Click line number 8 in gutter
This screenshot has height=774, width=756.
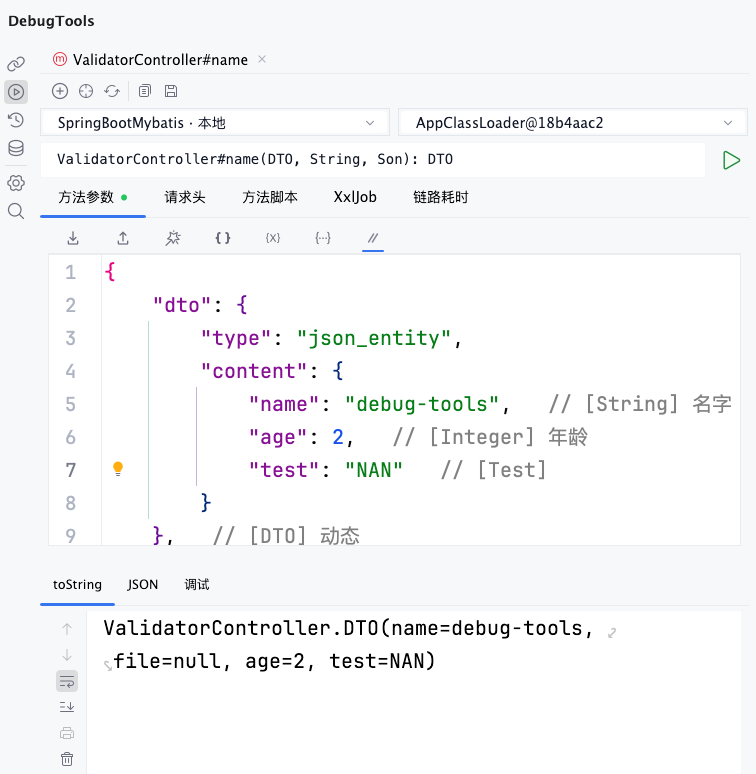point(71,503)
